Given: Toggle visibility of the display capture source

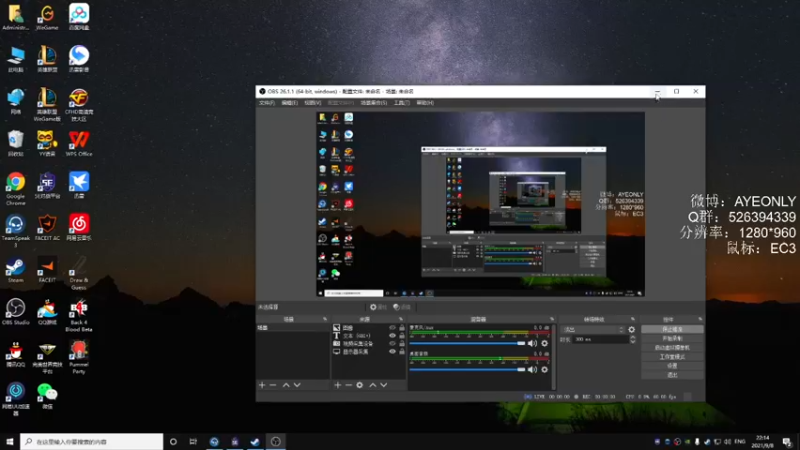Looking at the screenshot, I should pos(392,352).
